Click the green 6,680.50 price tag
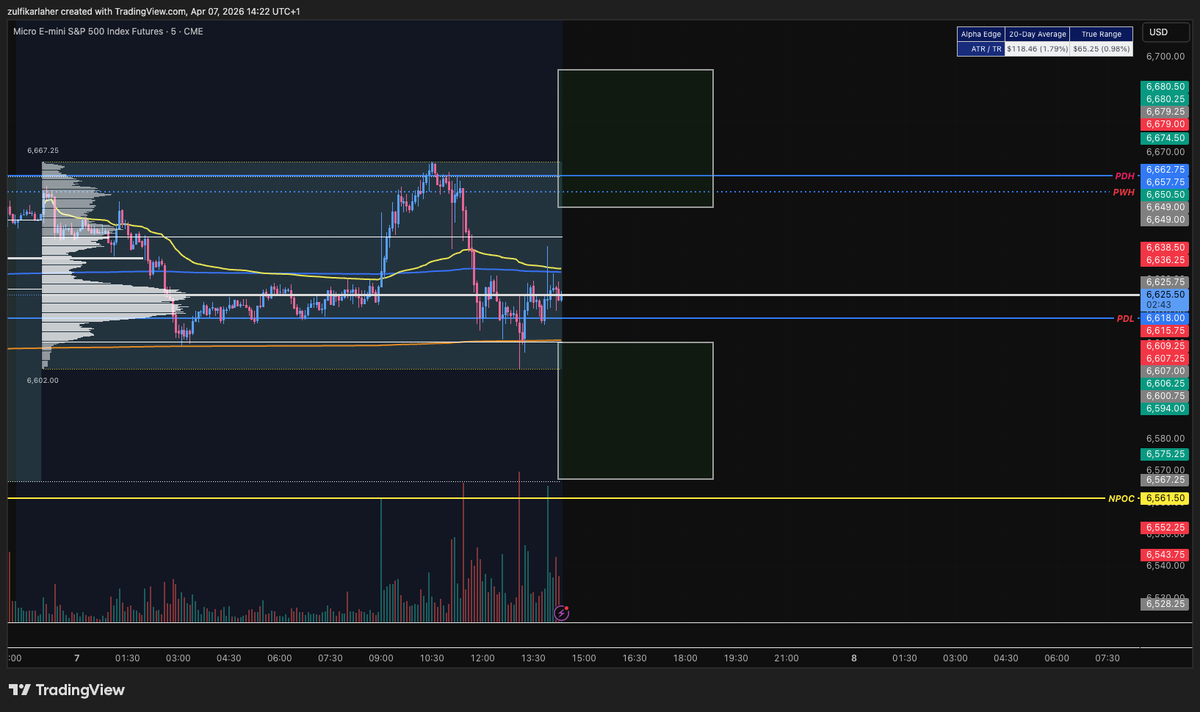 (x=1165, y=87)
